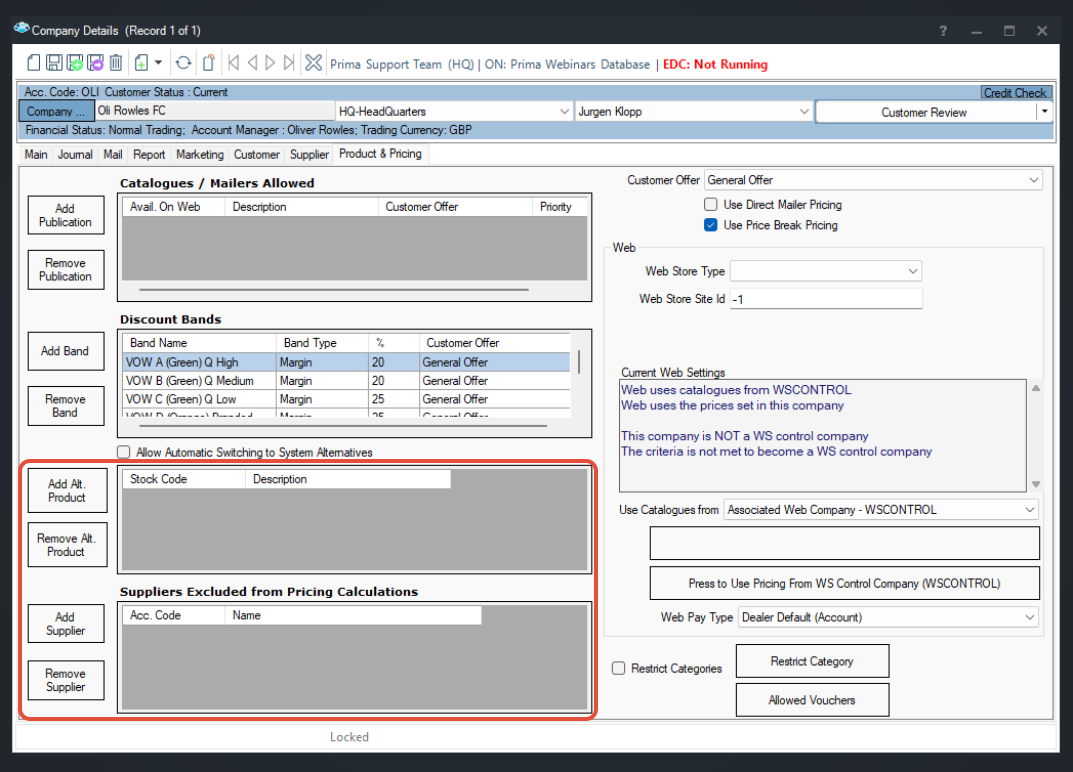Viewport: 1073px width, 772px height.
Task: Go to first record navigation icon
Action: coord(233,63)
